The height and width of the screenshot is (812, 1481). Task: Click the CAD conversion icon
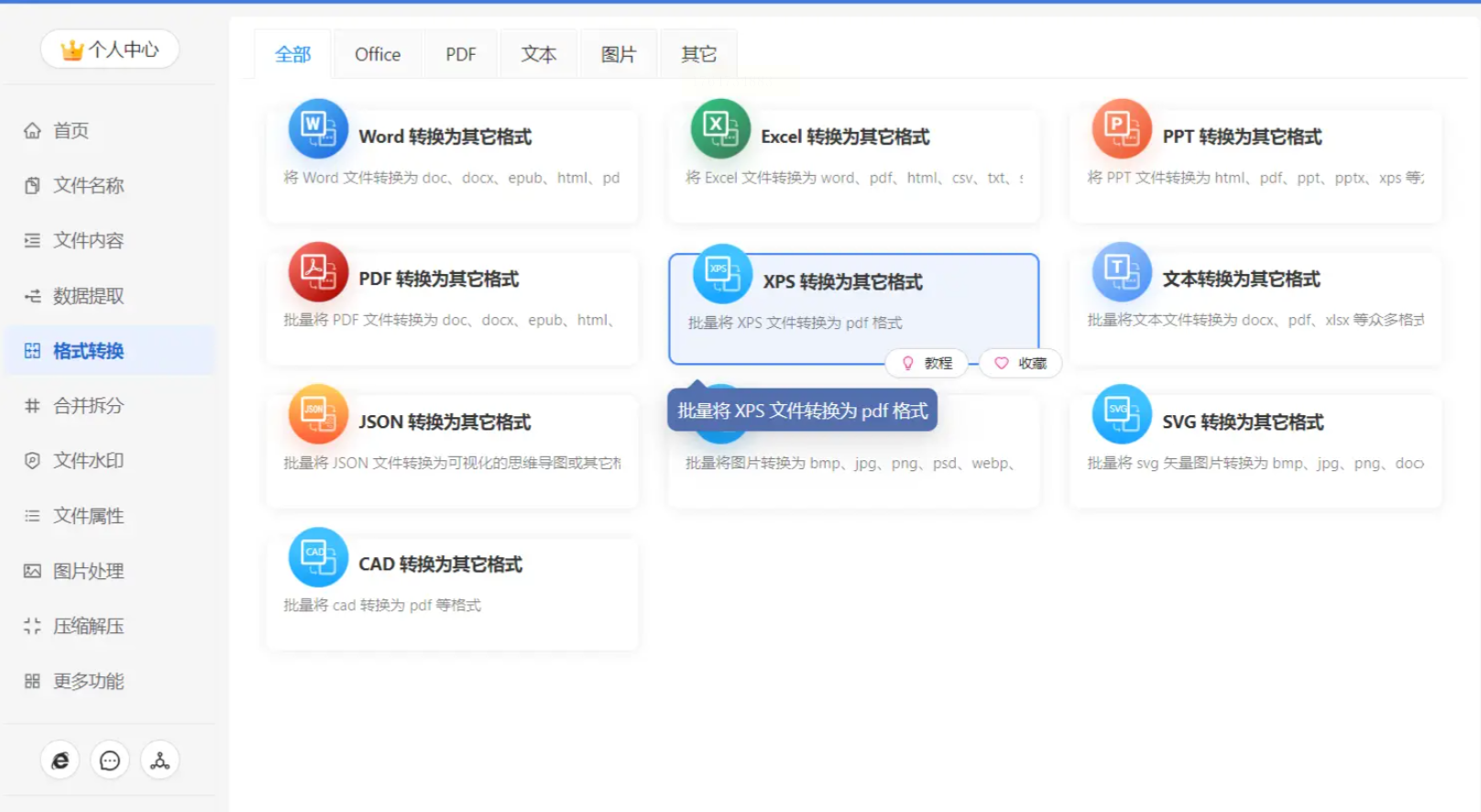pyautogui.click(x=318, y=557)
